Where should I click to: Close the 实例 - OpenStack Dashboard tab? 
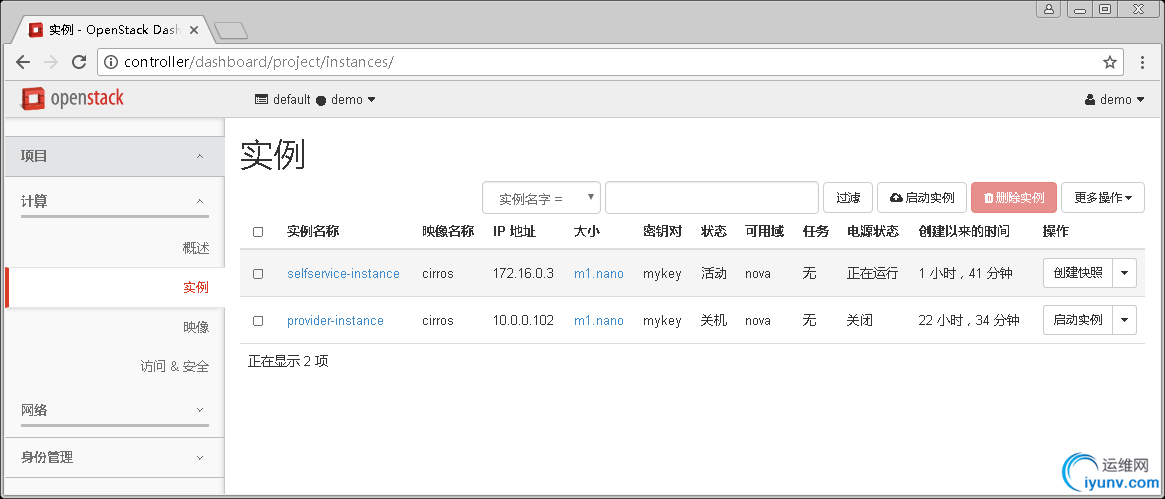(x=194, y=30)
